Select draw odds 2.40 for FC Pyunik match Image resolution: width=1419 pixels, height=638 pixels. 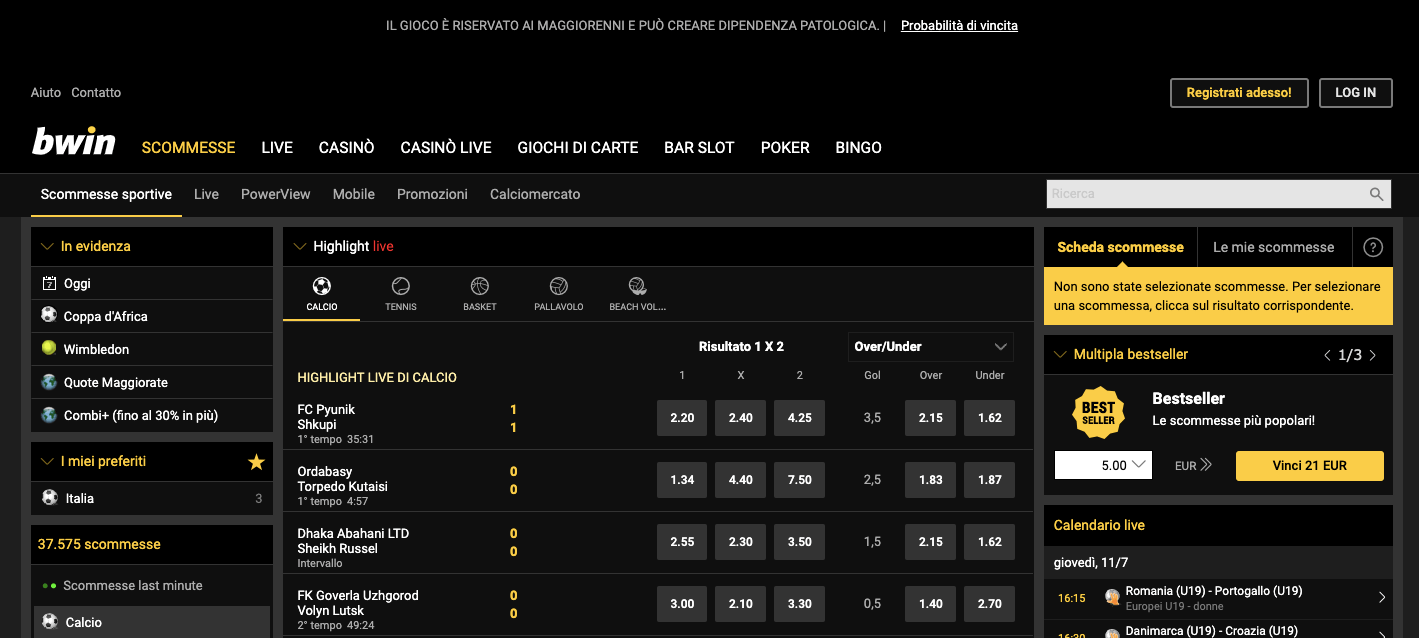741,418
